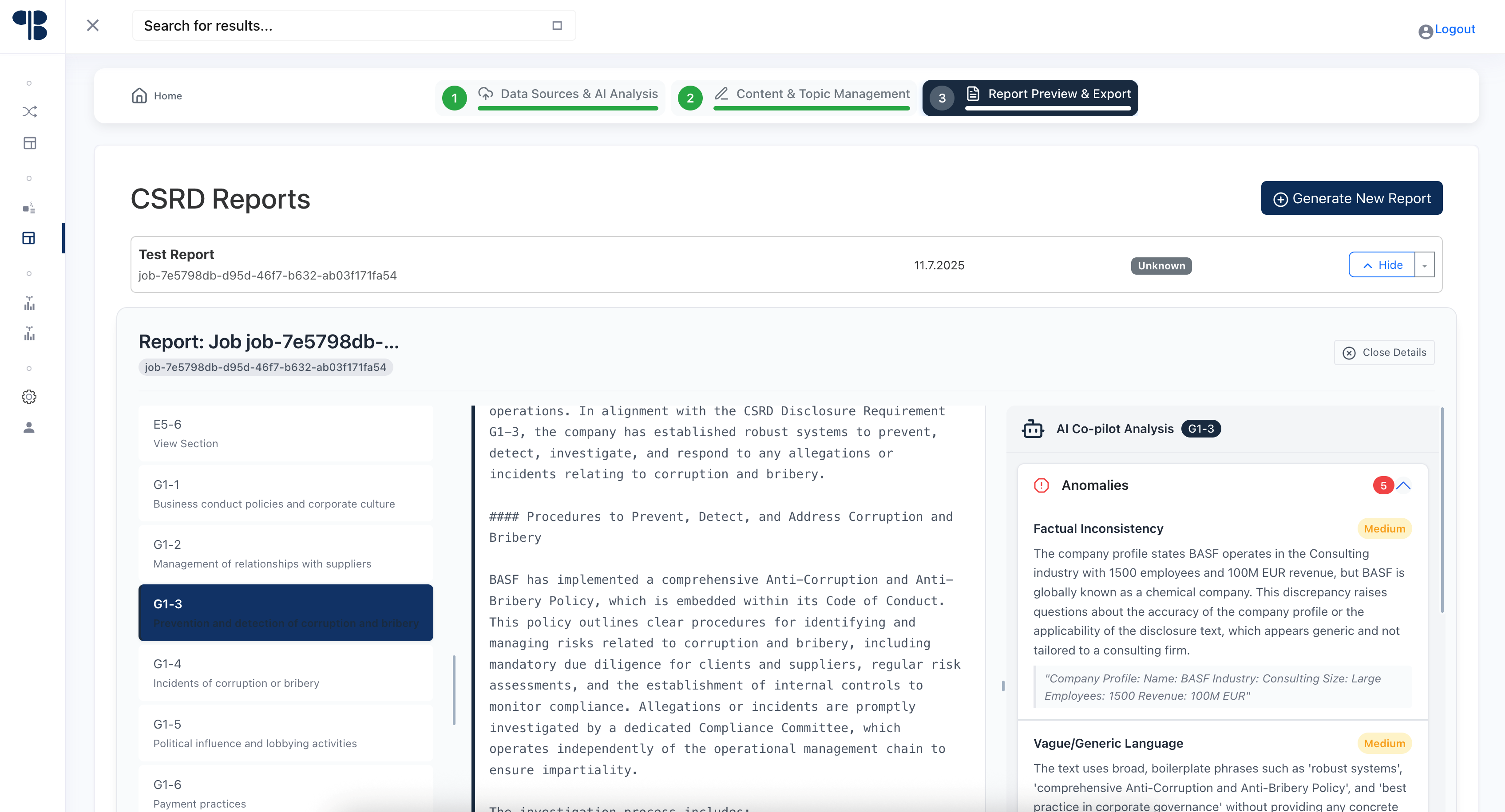The height and width of the screenshot is (812, 1505).
Task: Click the AI Co-pilot panel scrollbar
Action: point(1442,510)
